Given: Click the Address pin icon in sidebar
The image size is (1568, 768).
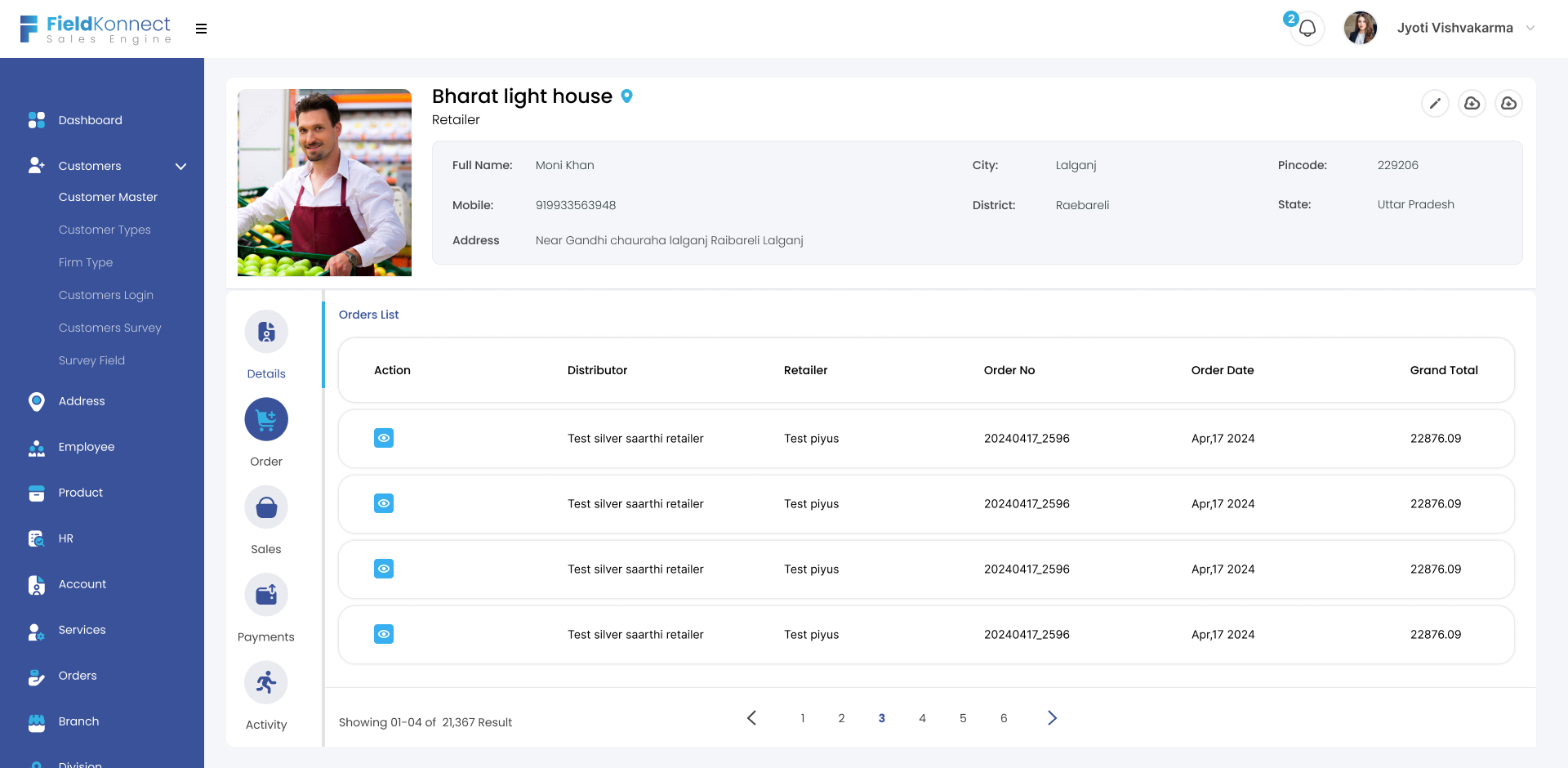Looking at the screenshot, I should coord(37,401).
